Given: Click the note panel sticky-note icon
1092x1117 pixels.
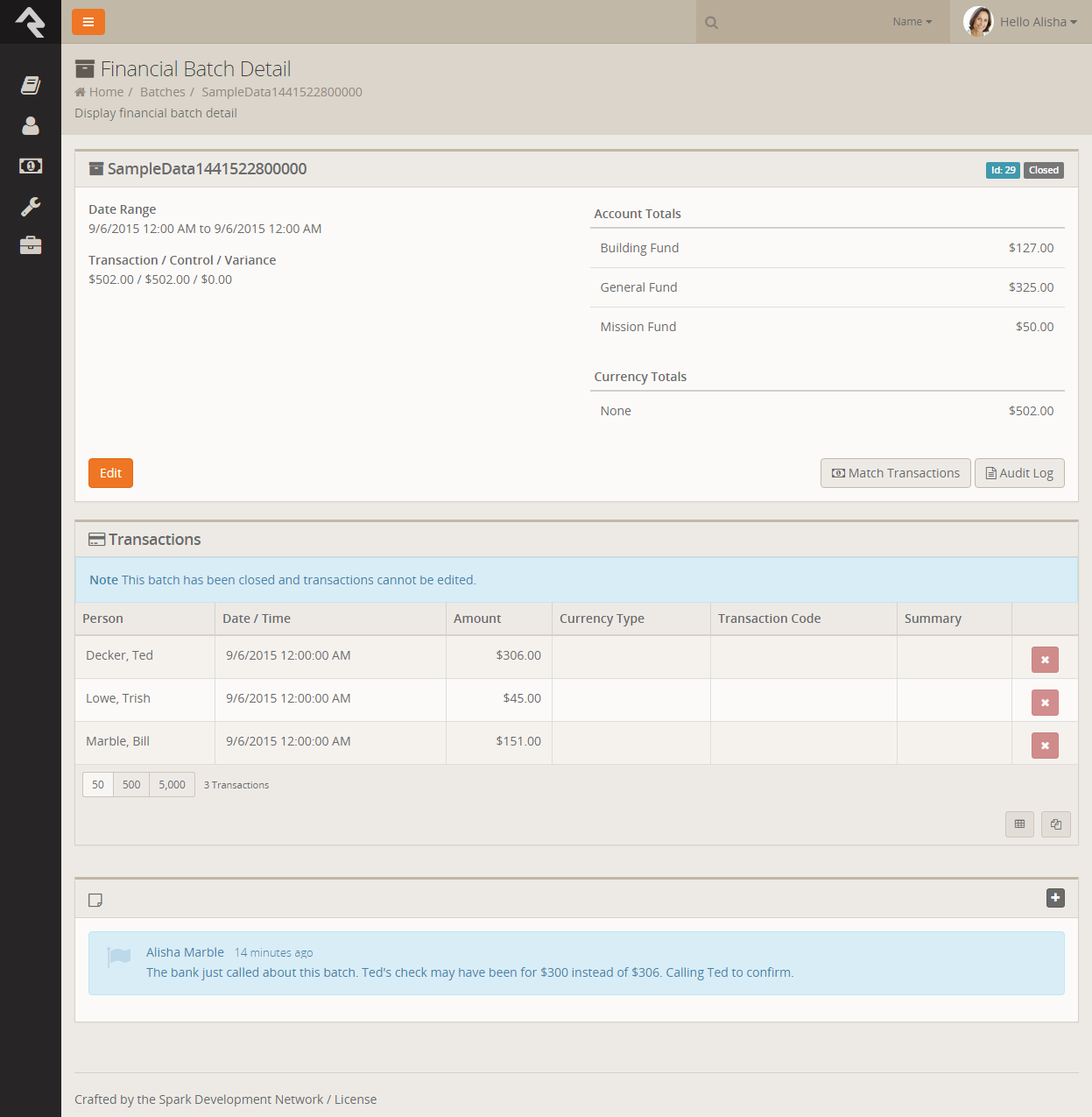Looking at the screenshot, I should point(95,900).
